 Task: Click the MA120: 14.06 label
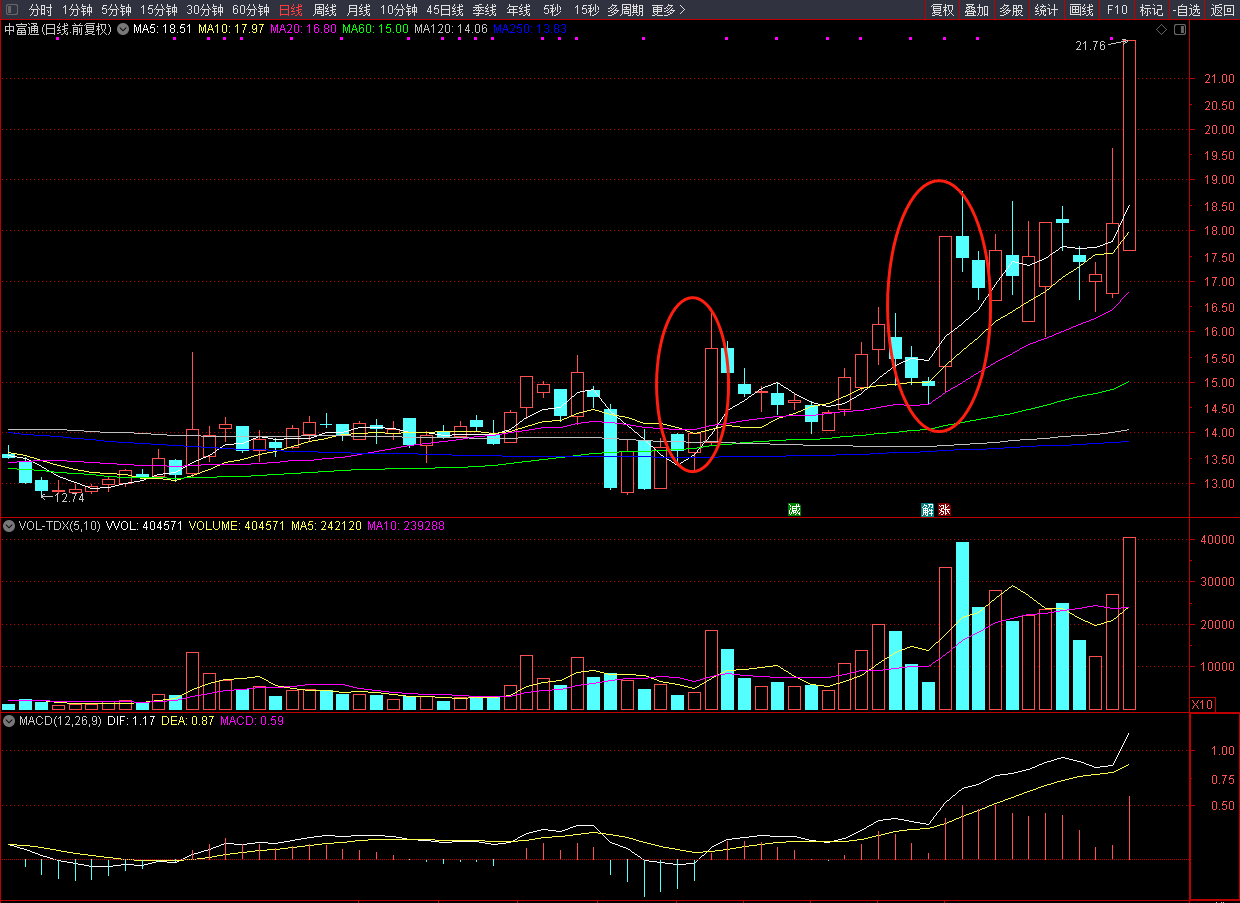coord(451,29)
